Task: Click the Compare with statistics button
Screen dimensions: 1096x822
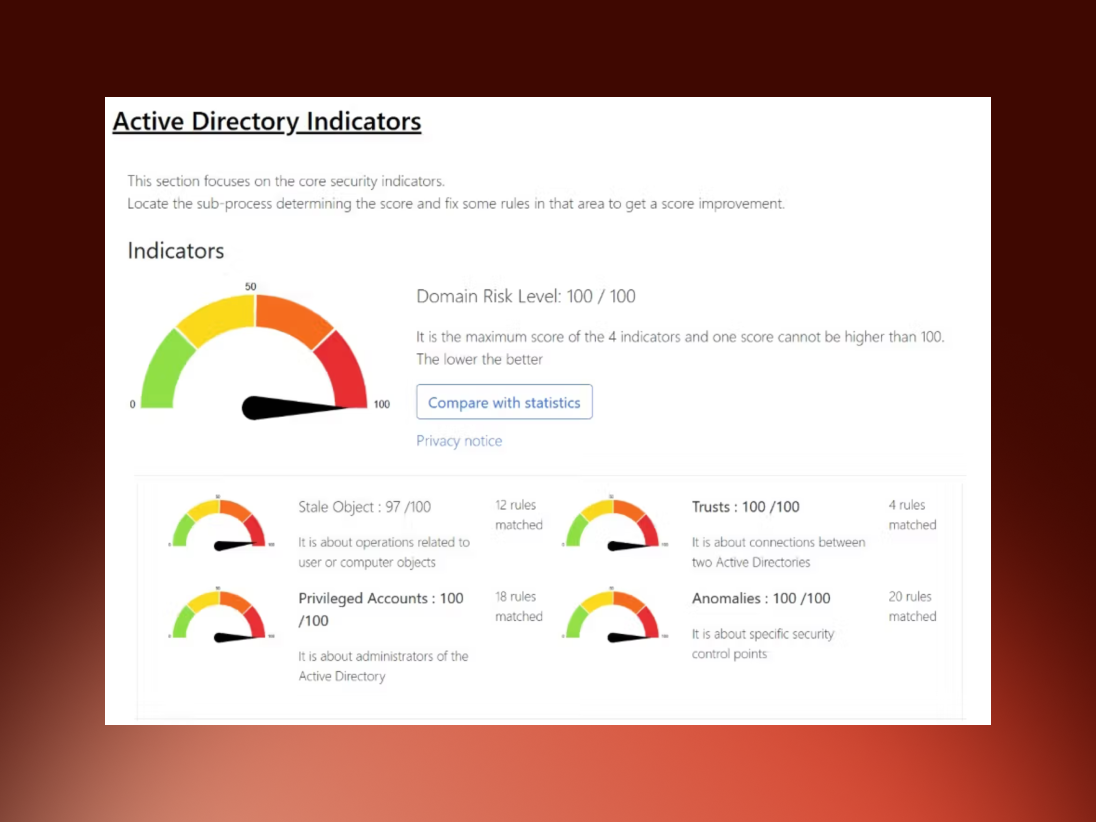Action: [504, 402]
